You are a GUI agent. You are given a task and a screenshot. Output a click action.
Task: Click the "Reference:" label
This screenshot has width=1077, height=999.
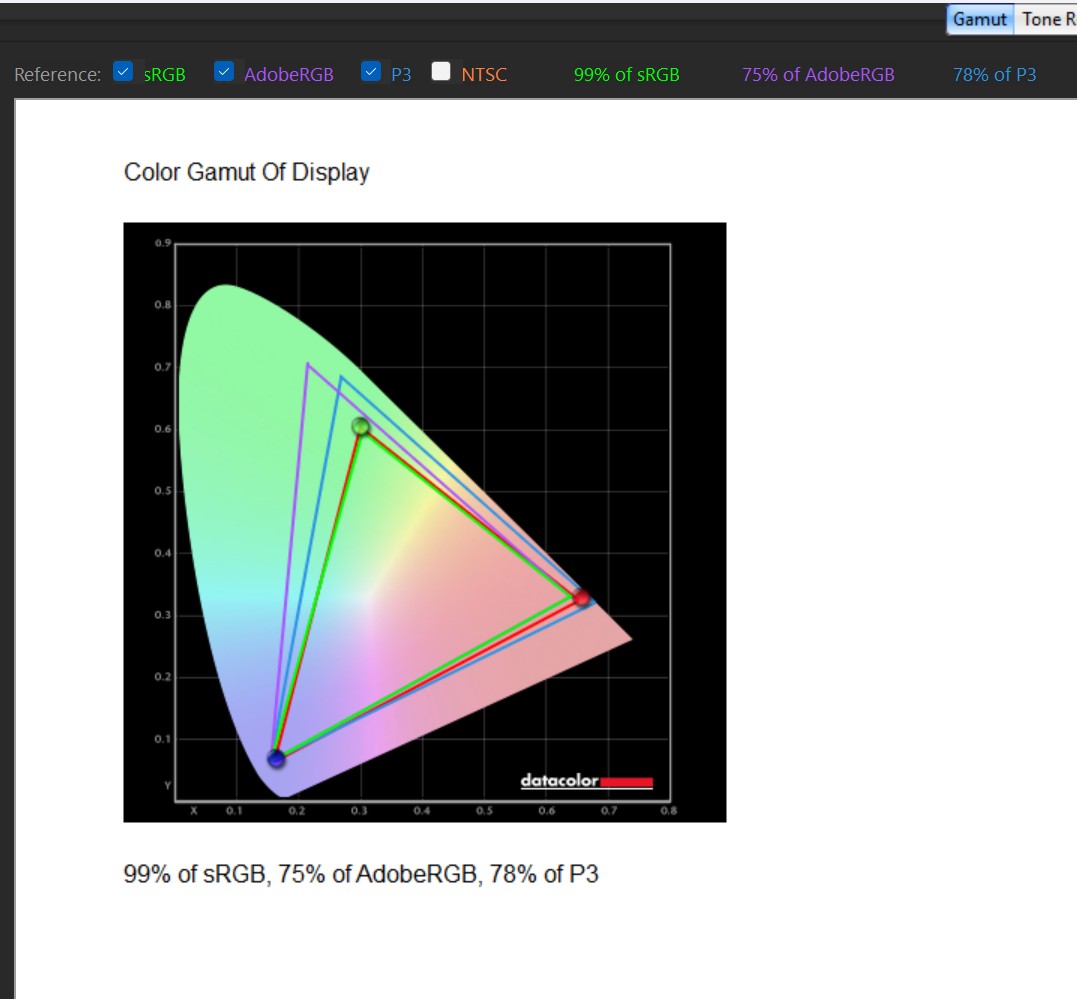point(58,74)
